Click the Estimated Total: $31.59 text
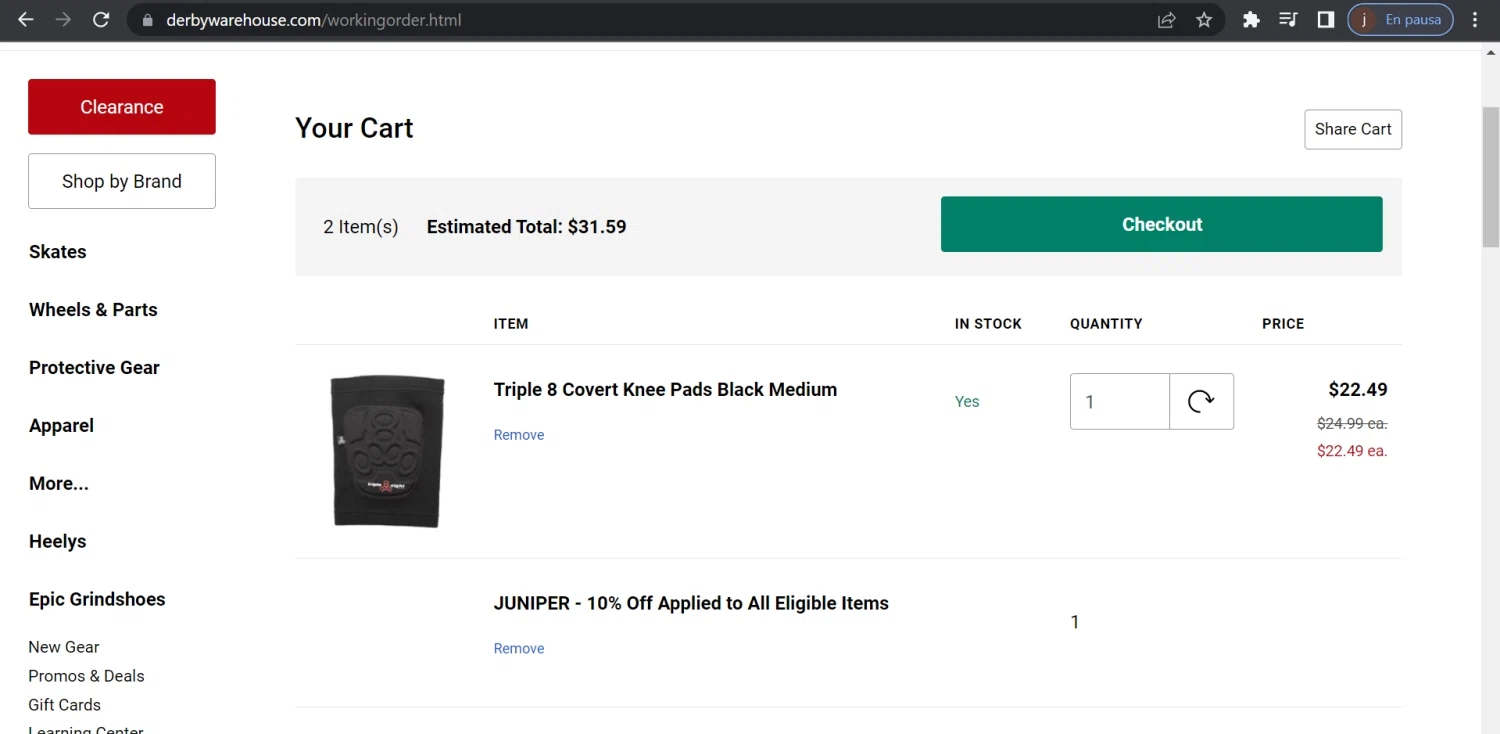Image resolution: width=1500 pixels, height=734 pixels. 526,227
